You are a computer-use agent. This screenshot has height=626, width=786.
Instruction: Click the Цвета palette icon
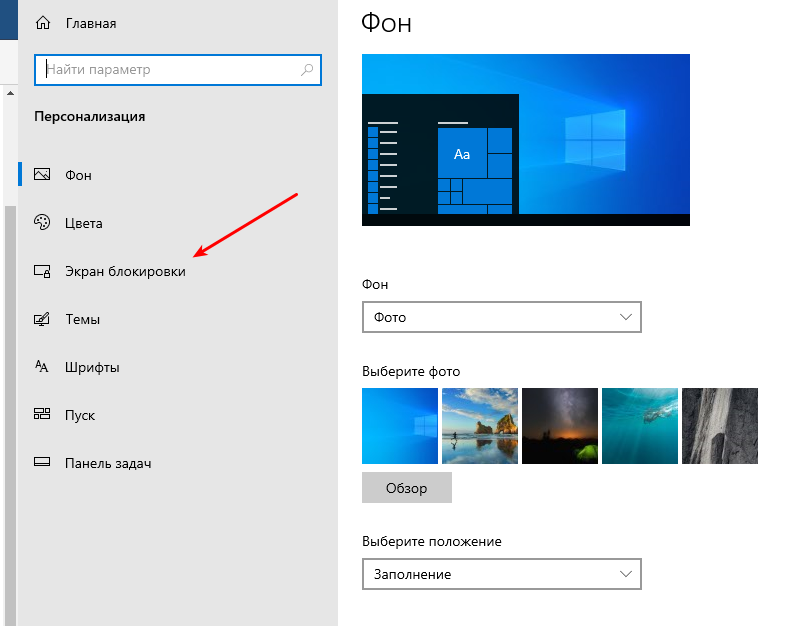[42, 223]
